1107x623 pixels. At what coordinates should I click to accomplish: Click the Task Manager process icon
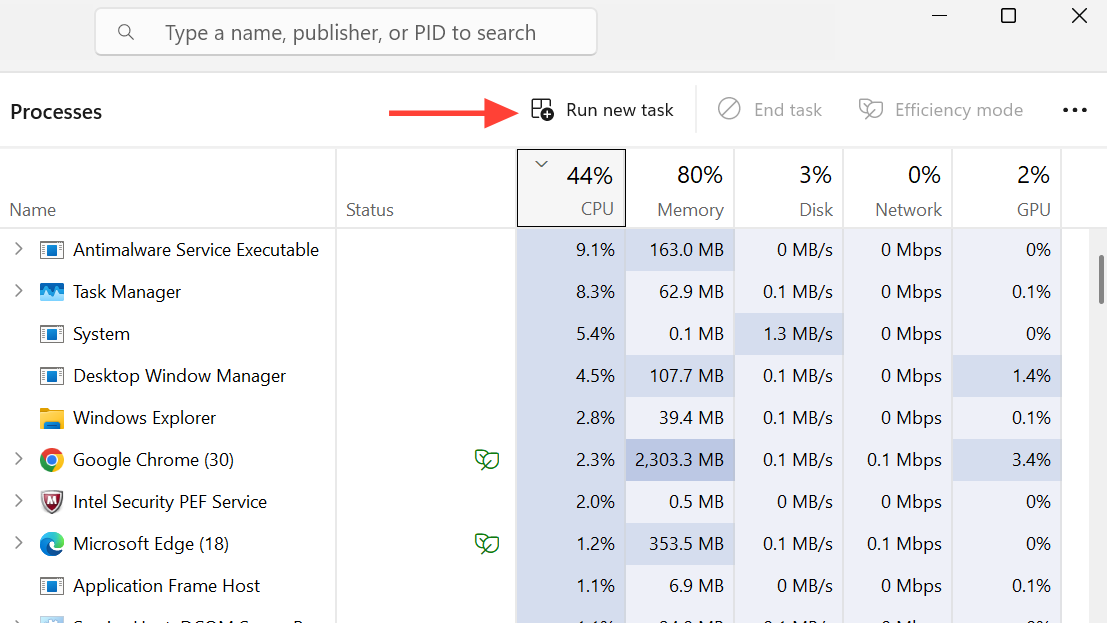[52, 292]
